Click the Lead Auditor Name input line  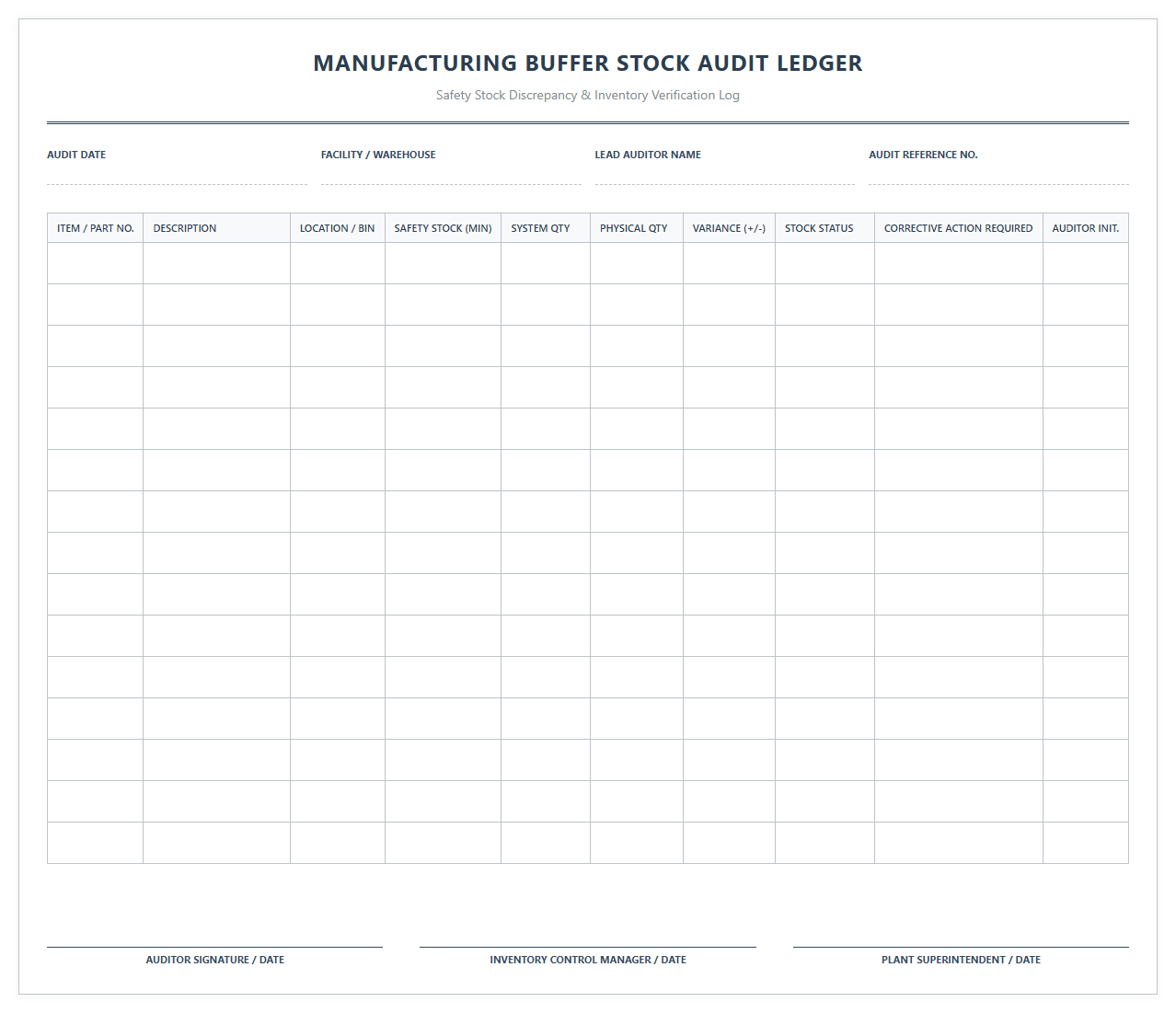coord(724,174)
